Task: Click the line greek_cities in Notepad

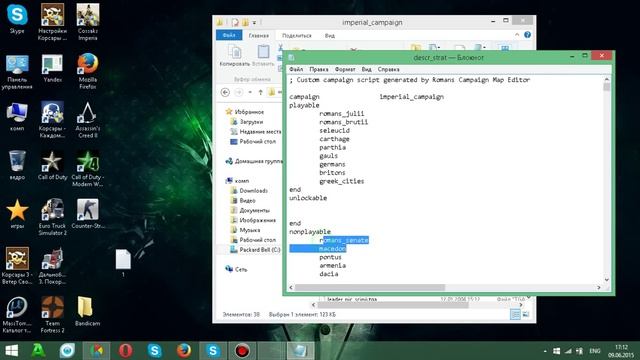Action: point(342,181)
